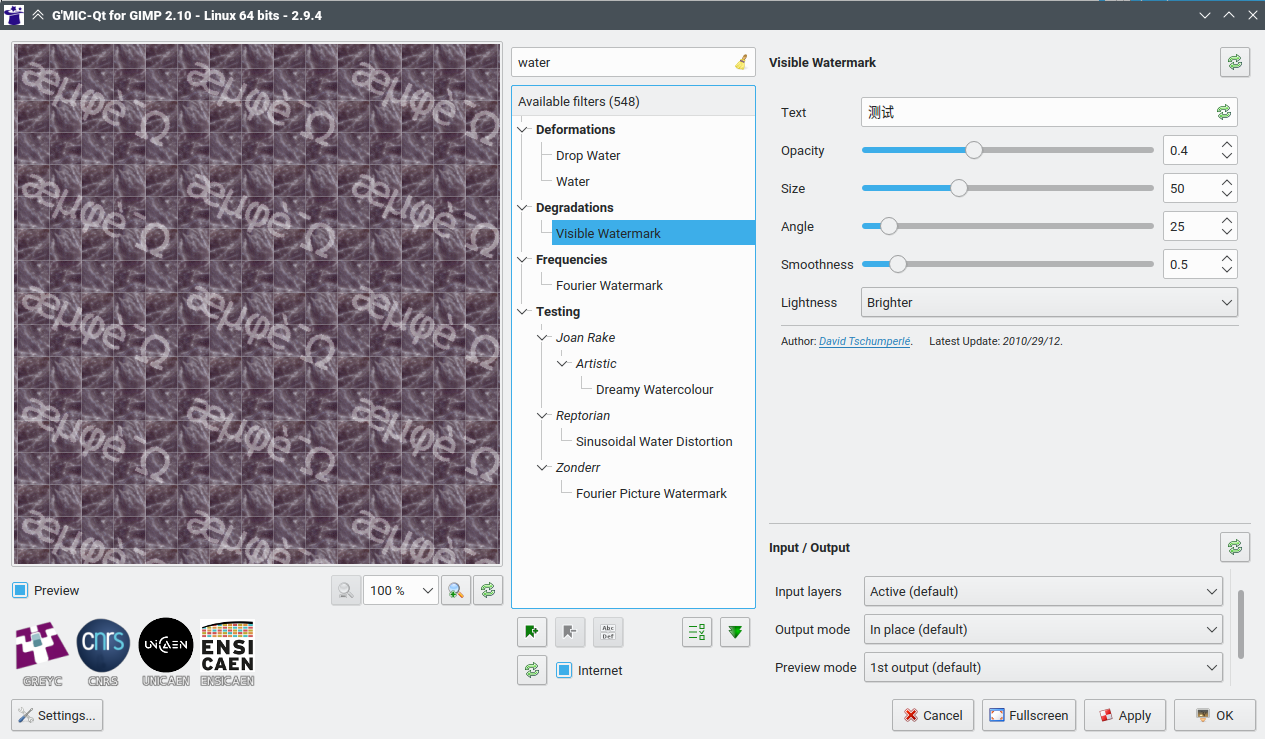Click update filters refresh icon near Internet
The image size is (1265, 739).
pos(532,670)
